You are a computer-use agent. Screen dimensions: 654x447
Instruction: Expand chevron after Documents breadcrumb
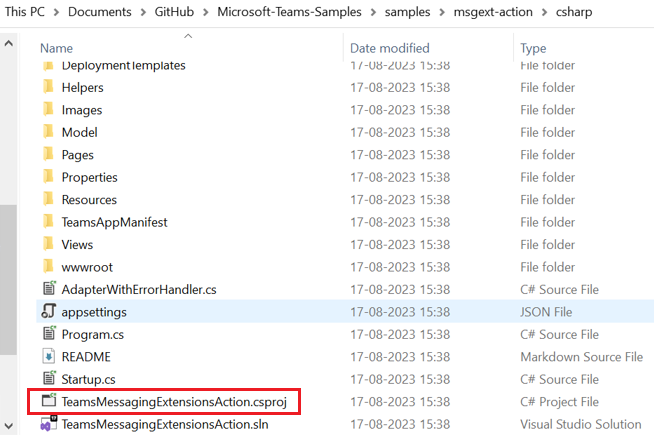point(143,13)
